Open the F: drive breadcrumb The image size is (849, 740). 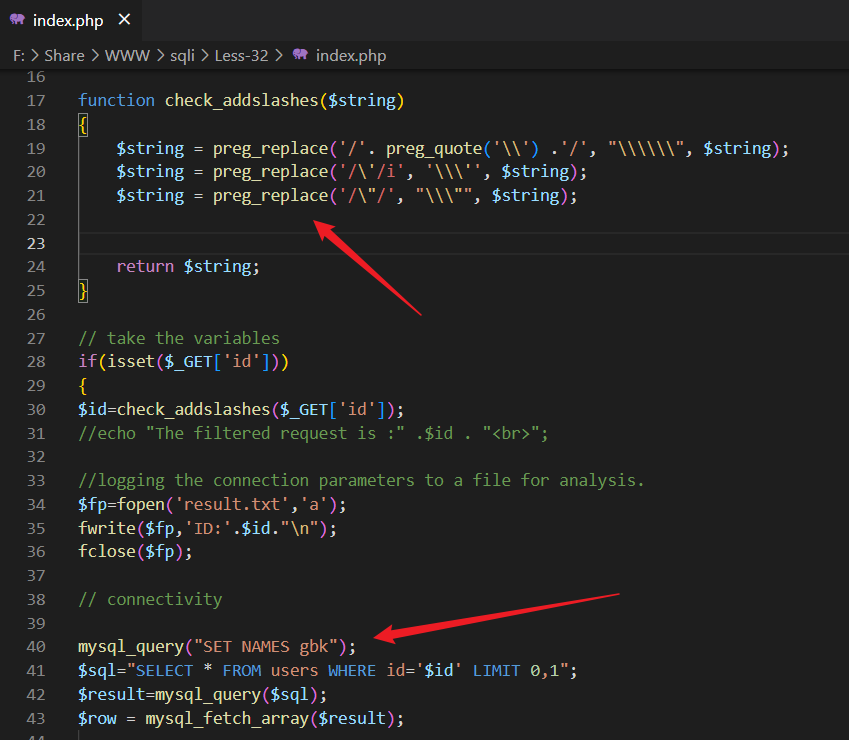[18, 55]
